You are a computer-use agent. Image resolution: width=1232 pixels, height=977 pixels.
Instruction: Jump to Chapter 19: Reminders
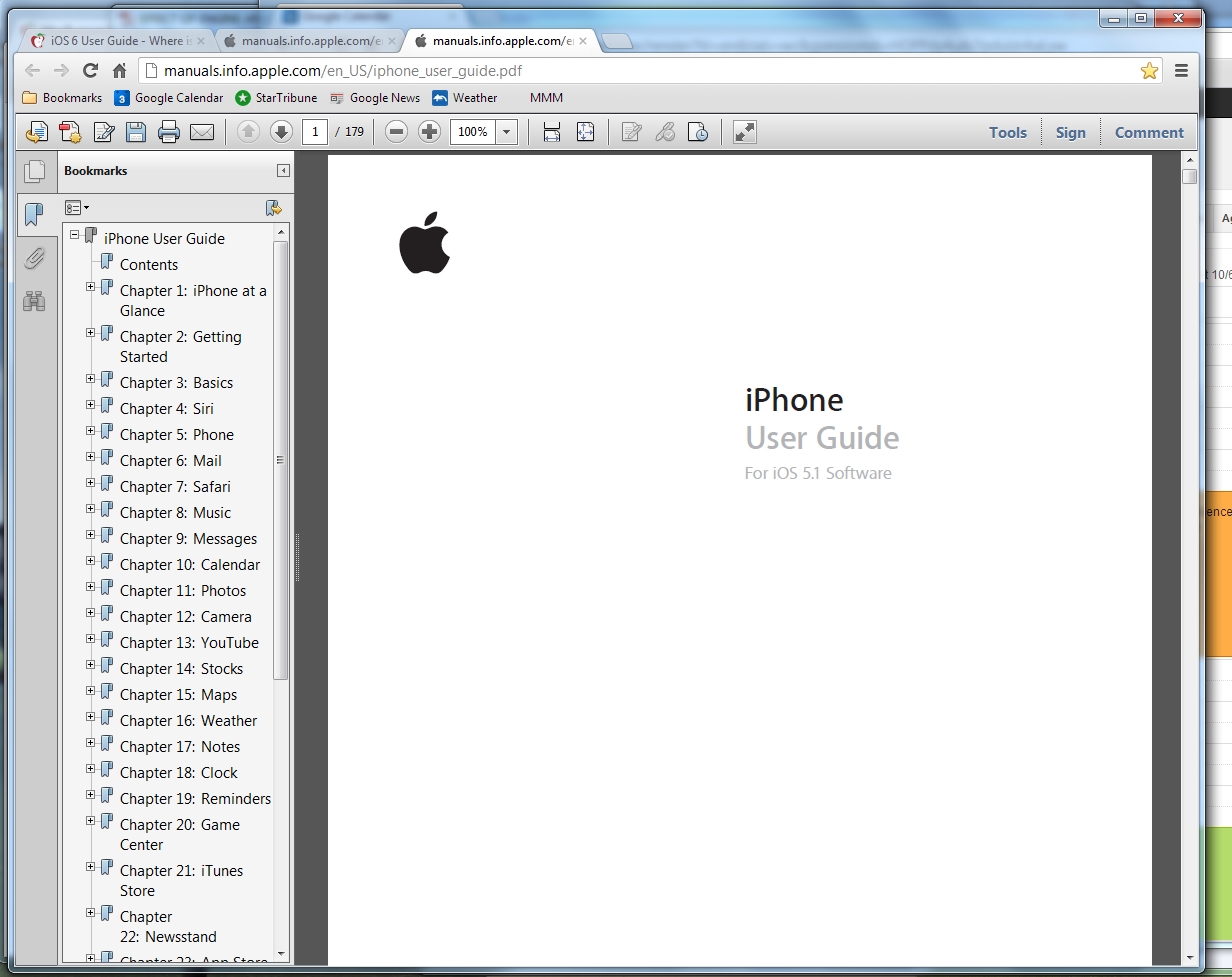(x=195, y=799)
